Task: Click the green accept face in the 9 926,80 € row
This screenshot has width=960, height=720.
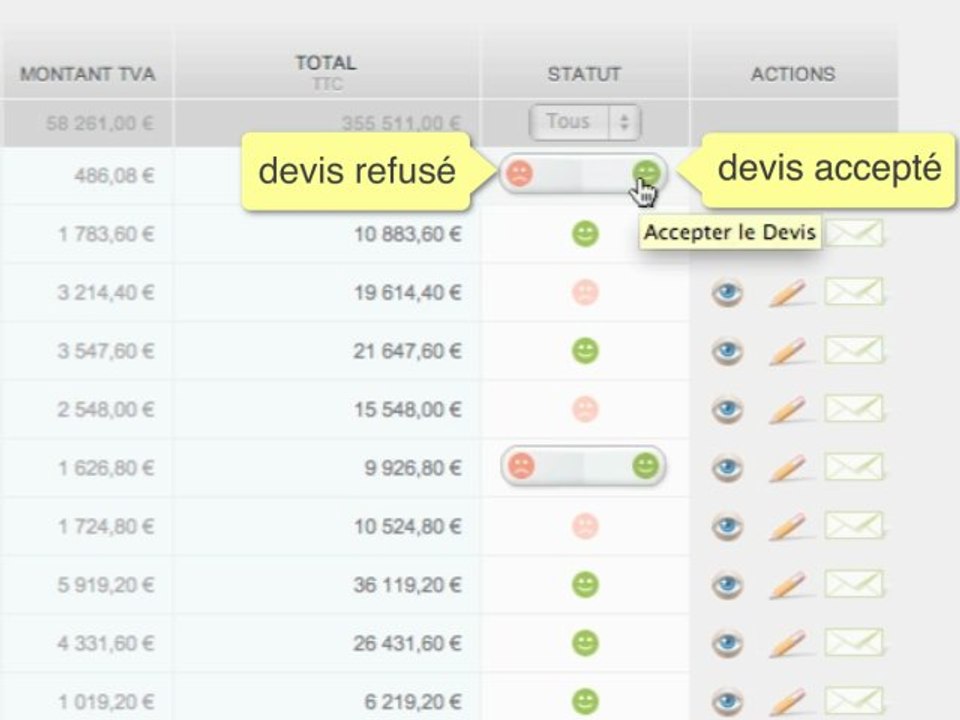Action: pos(645,466)
